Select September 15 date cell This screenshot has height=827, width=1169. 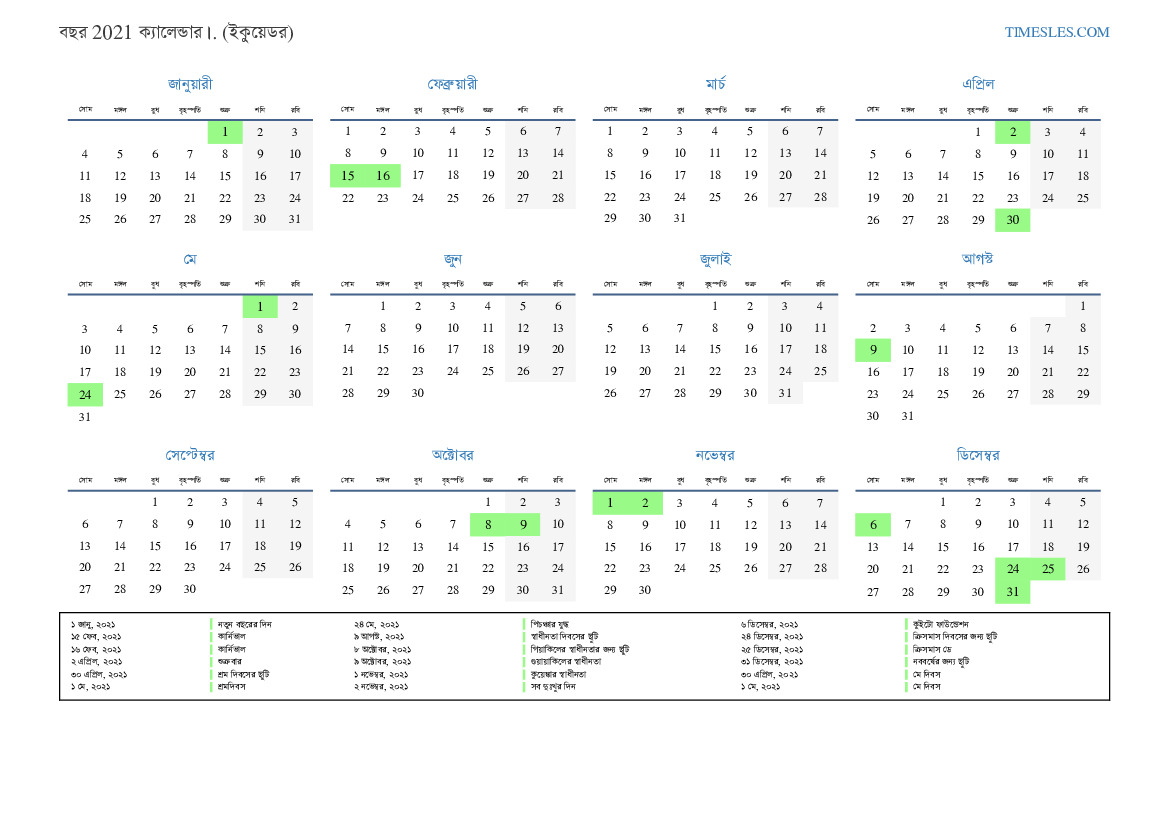click(x=155, y=547)
